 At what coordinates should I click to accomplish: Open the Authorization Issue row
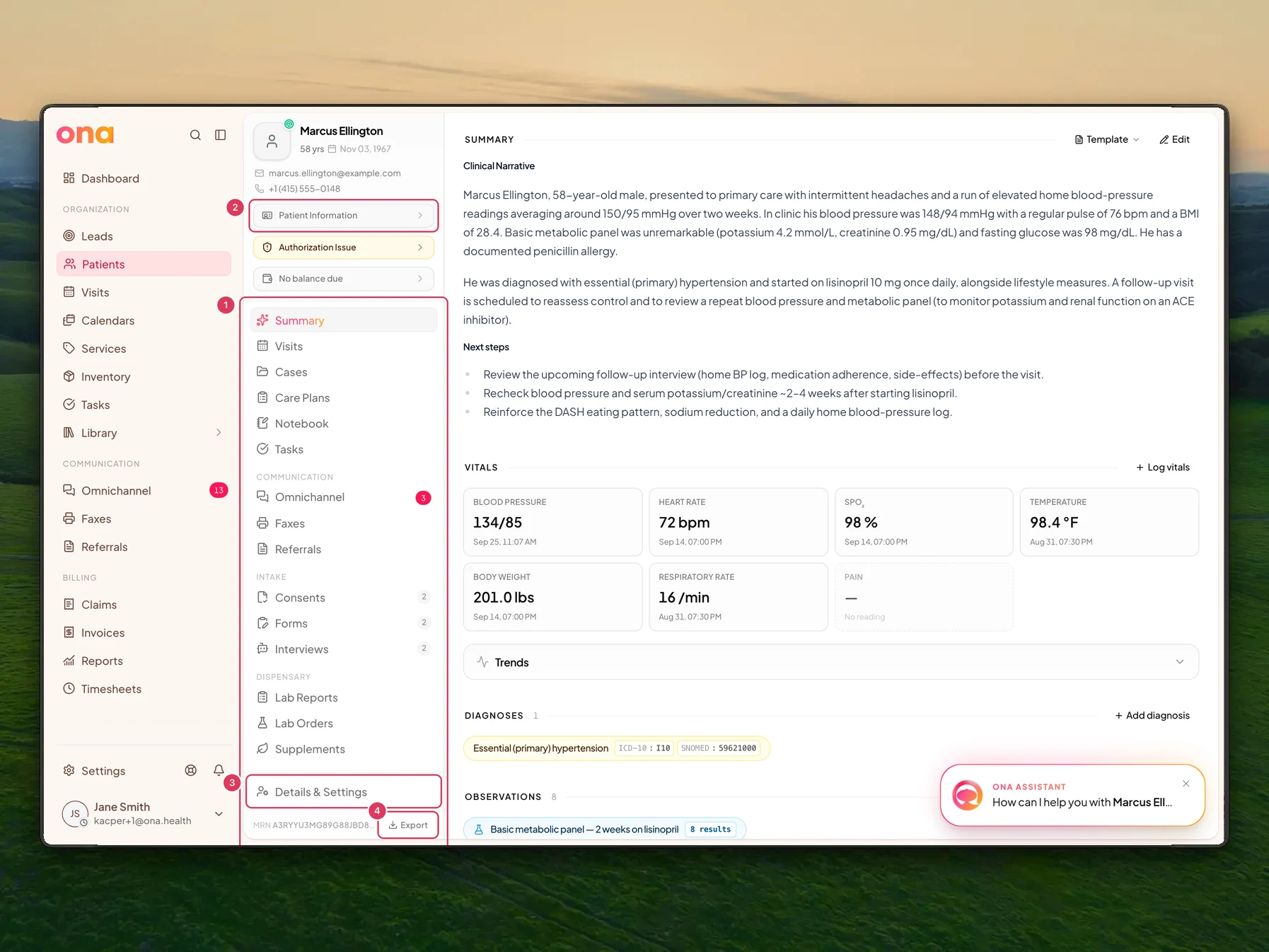point(343,248)
